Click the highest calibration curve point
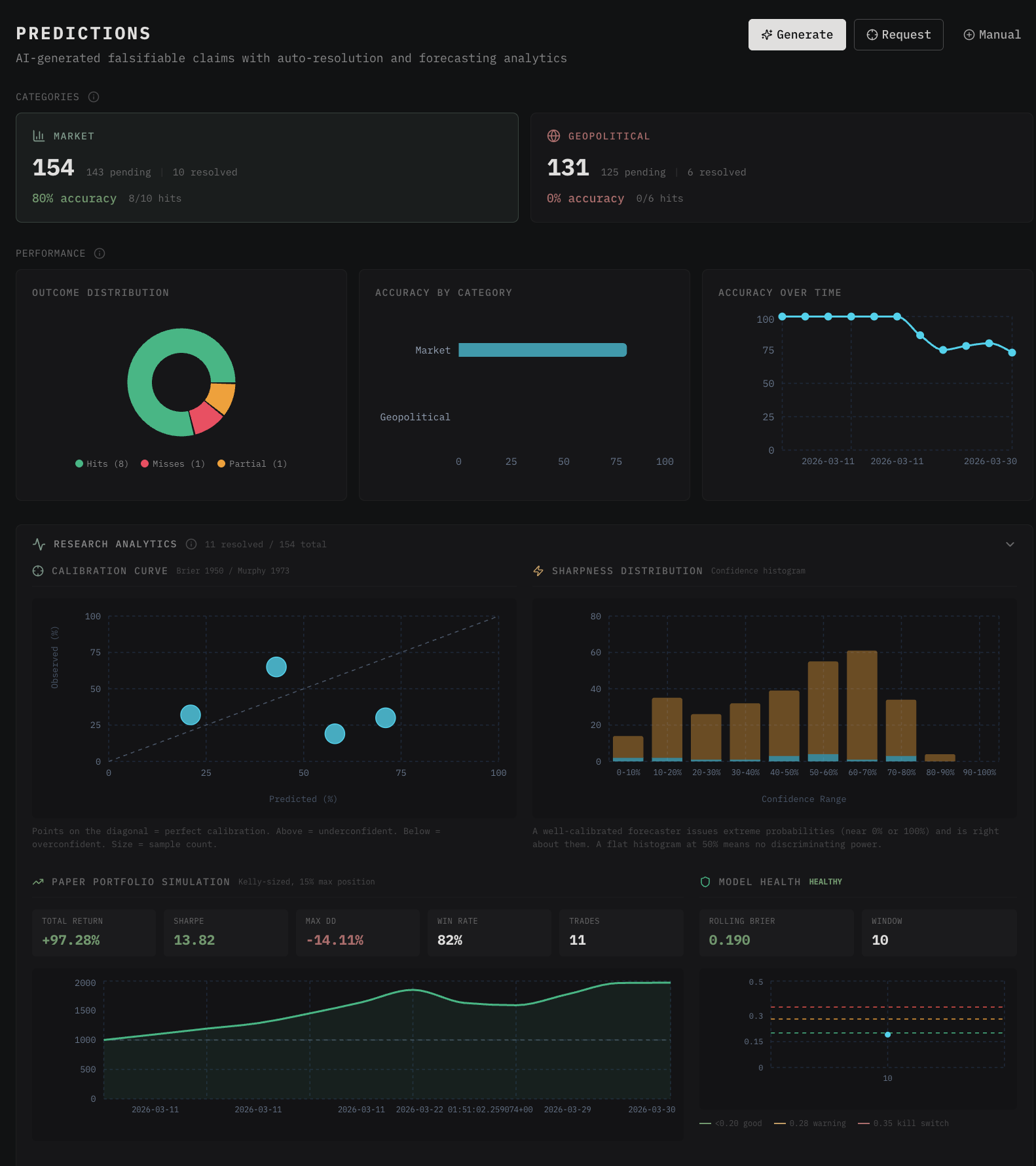 coord(276,667)
